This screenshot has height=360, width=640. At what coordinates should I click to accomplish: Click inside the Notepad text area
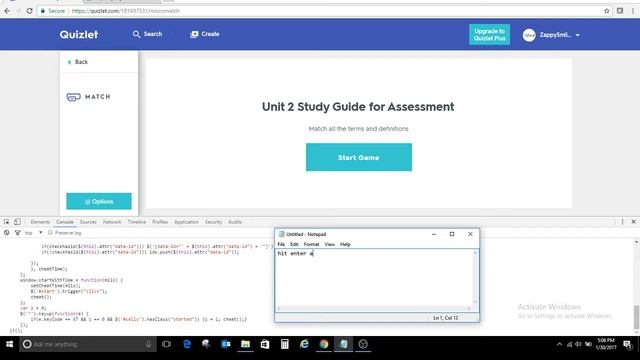(374, 278)
